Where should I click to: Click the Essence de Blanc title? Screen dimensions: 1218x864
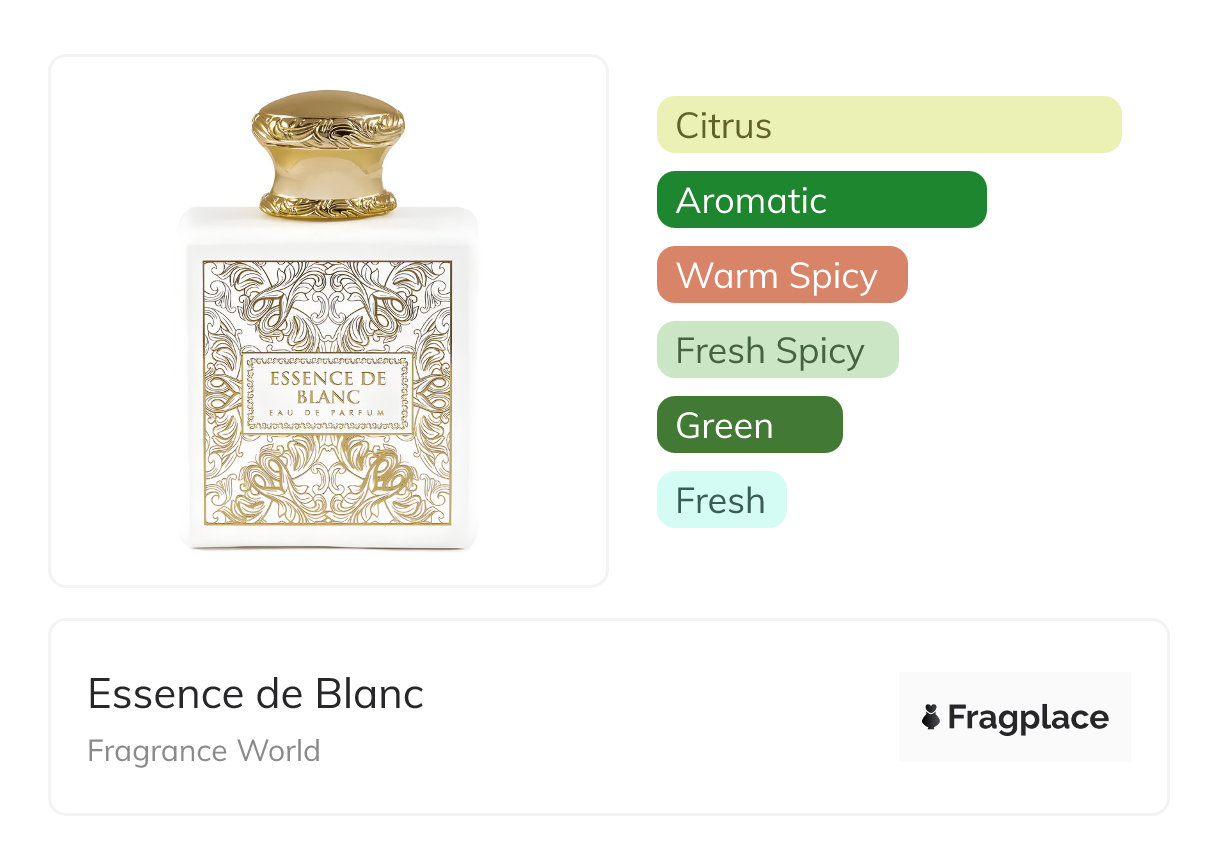click(x=255, y=693)
